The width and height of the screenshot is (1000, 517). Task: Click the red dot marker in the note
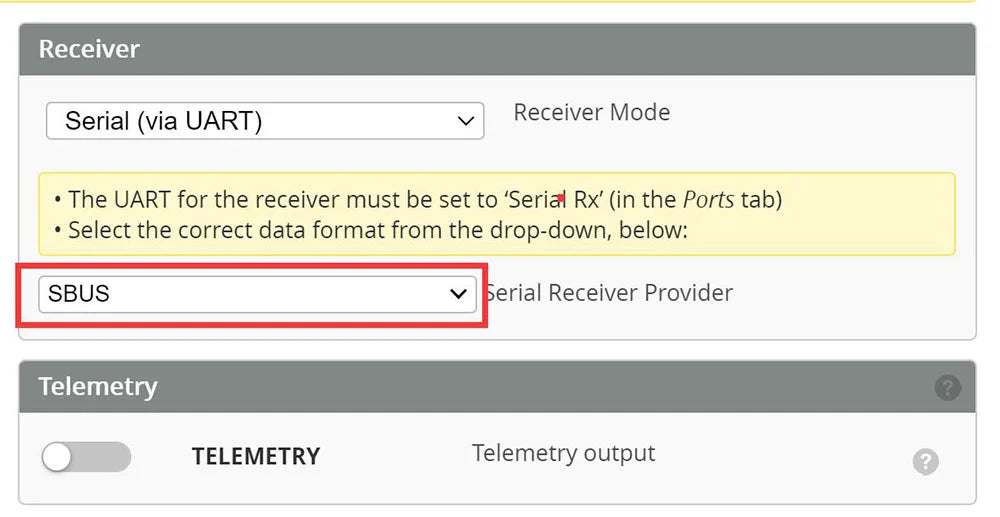pos(561,198)
